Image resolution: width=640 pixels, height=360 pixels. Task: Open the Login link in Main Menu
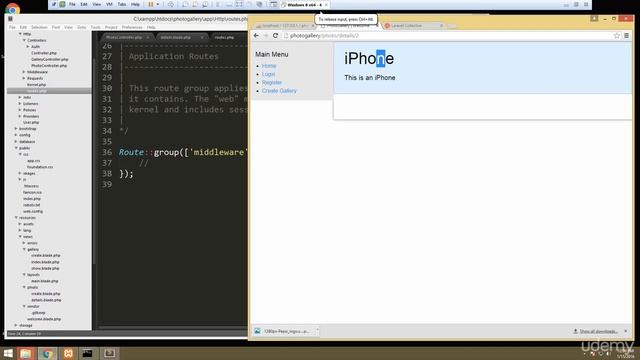269,74
